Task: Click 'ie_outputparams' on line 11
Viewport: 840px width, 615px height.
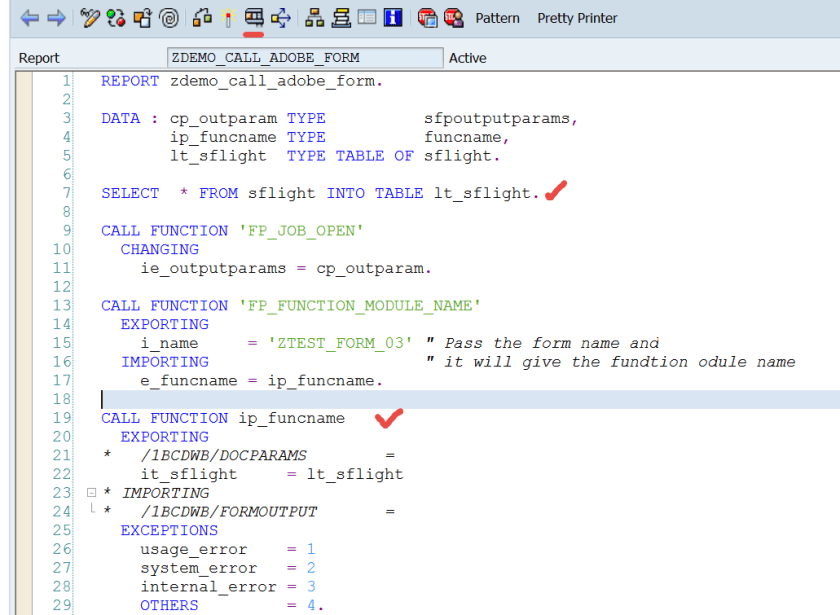Action: point(213,268)
